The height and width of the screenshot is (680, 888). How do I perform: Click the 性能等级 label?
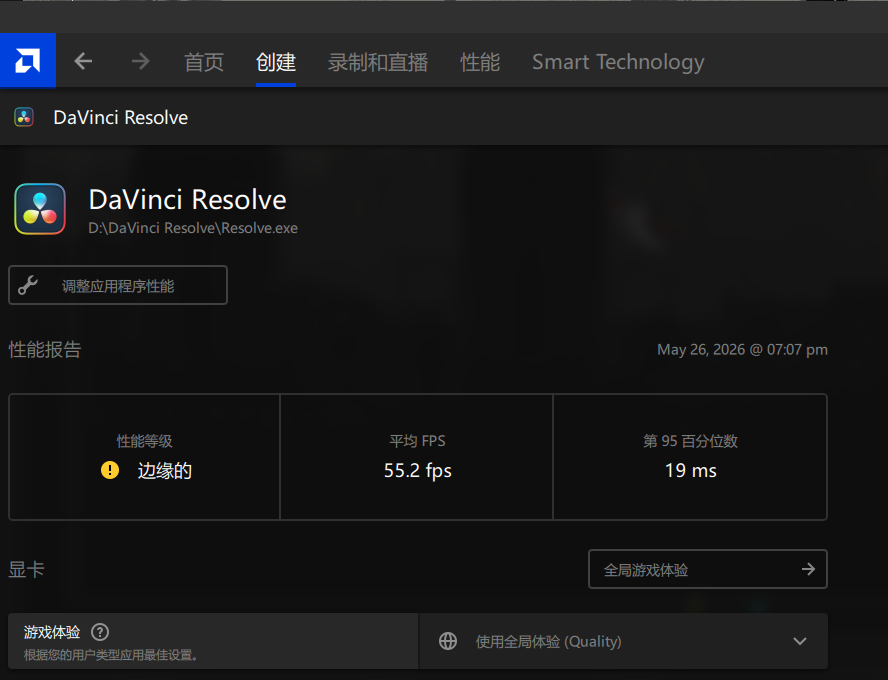click(144, 440)
